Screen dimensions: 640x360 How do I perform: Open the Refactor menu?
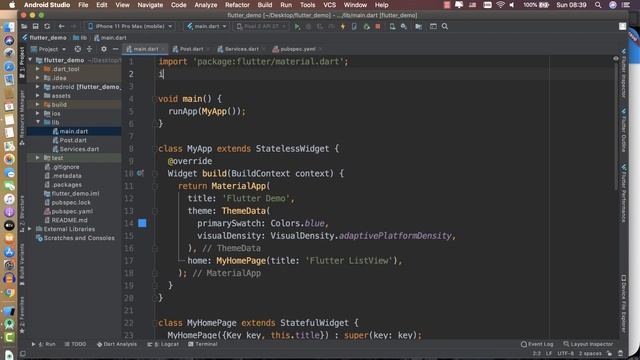point(237,5)
